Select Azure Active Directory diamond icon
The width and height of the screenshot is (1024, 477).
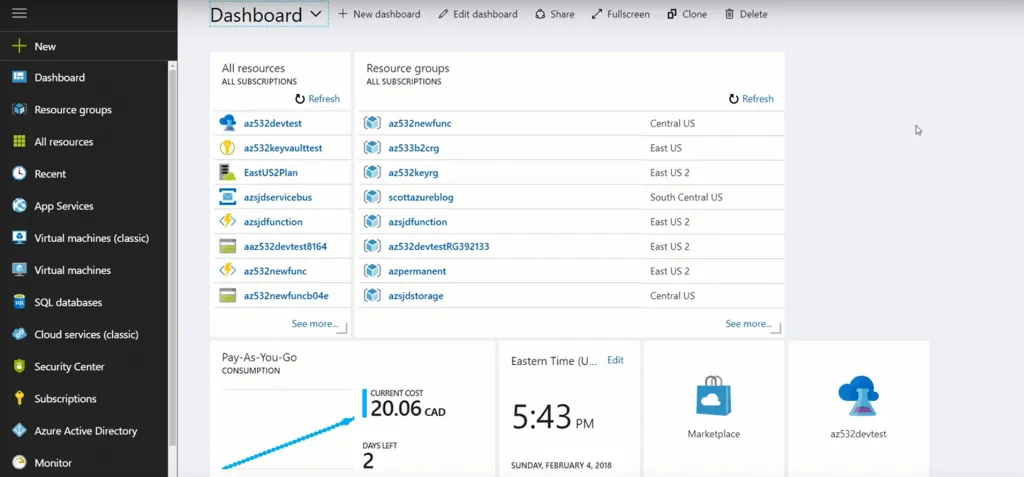pos(20,431)
